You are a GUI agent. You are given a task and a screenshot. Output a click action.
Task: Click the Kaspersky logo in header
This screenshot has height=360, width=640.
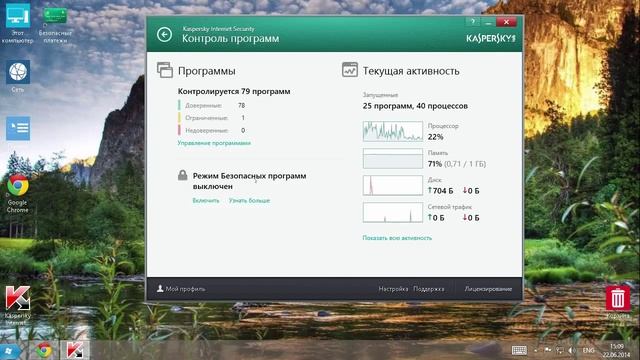pyautogui.click(x=491, y=38)
